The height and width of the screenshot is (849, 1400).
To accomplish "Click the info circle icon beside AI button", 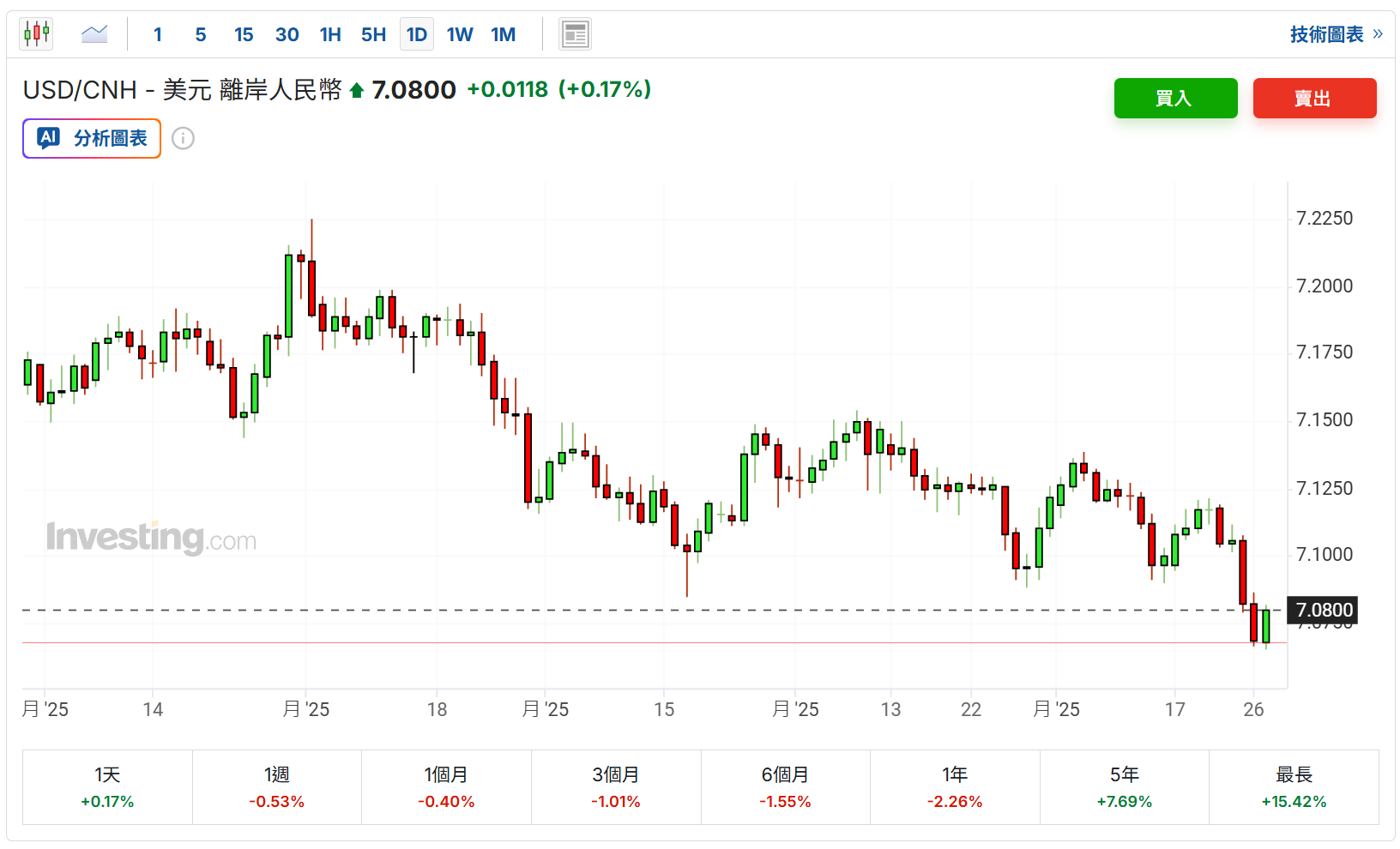I will [x=183, y=138].
